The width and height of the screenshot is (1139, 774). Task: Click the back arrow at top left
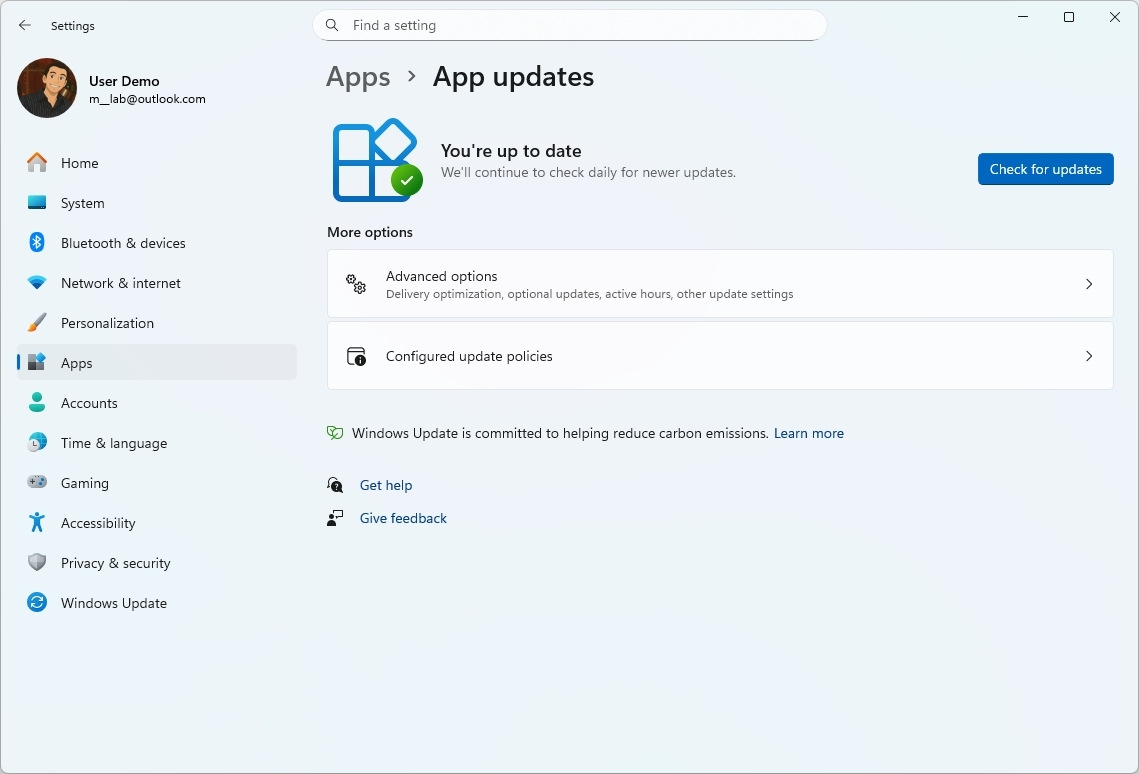(x=24, y=25)
